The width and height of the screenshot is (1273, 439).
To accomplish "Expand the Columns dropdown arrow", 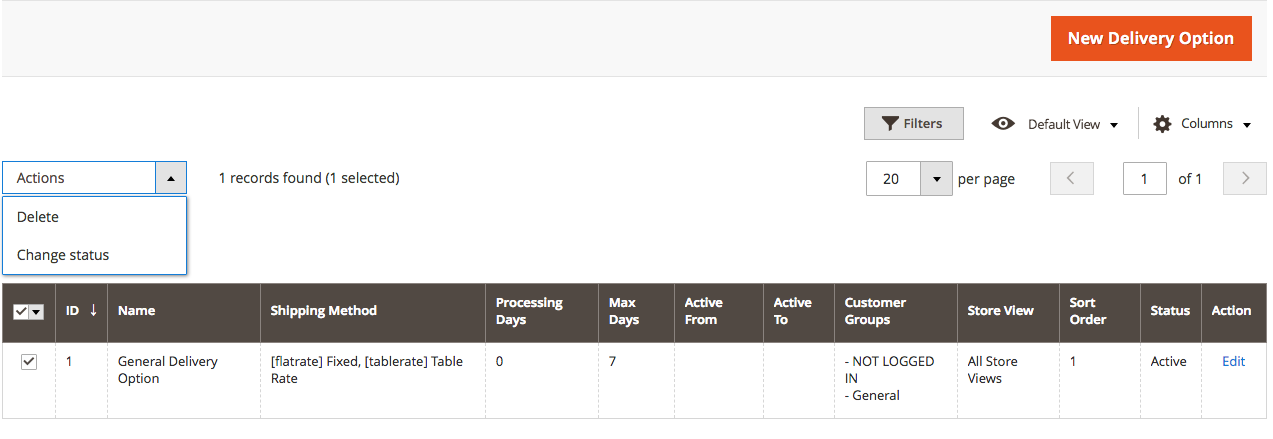I will (1247, 125).
